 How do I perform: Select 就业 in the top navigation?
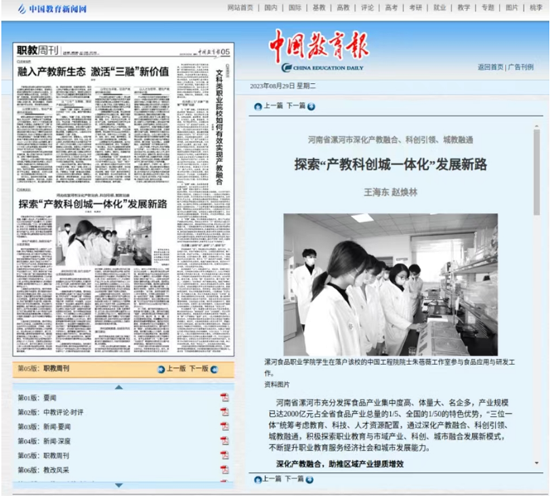click(440, 7)
